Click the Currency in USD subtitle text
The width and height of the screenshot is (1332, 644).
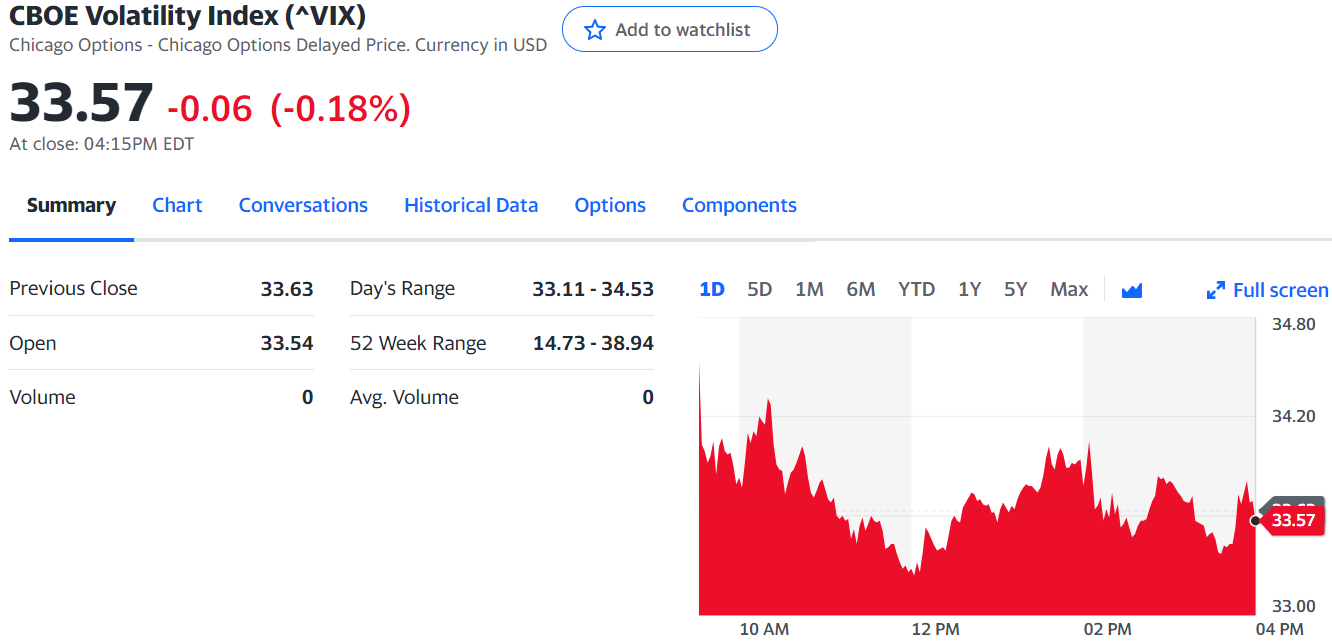click(x=481, y=45)
